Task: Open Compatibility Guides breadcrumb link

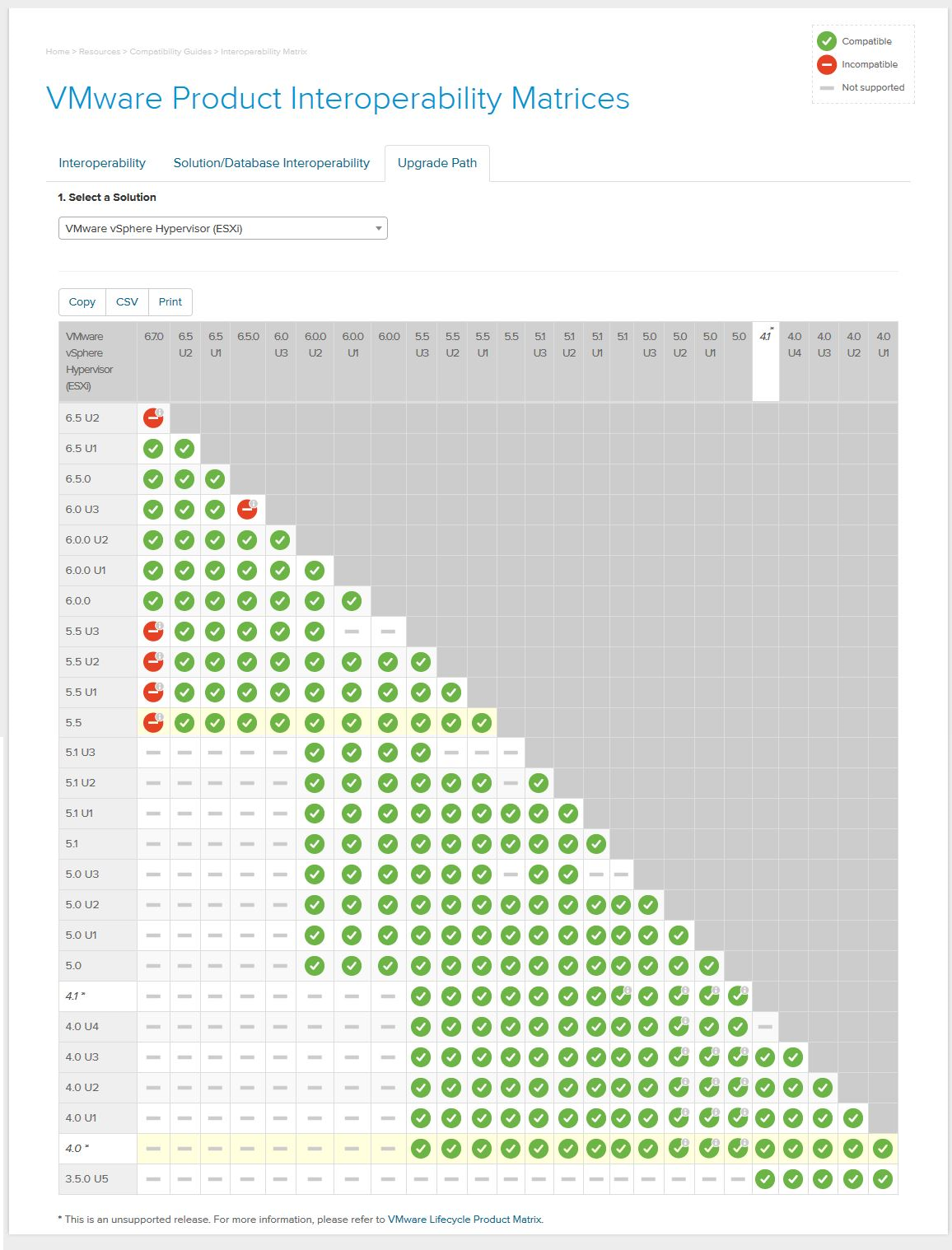Action: coord(170,52)
